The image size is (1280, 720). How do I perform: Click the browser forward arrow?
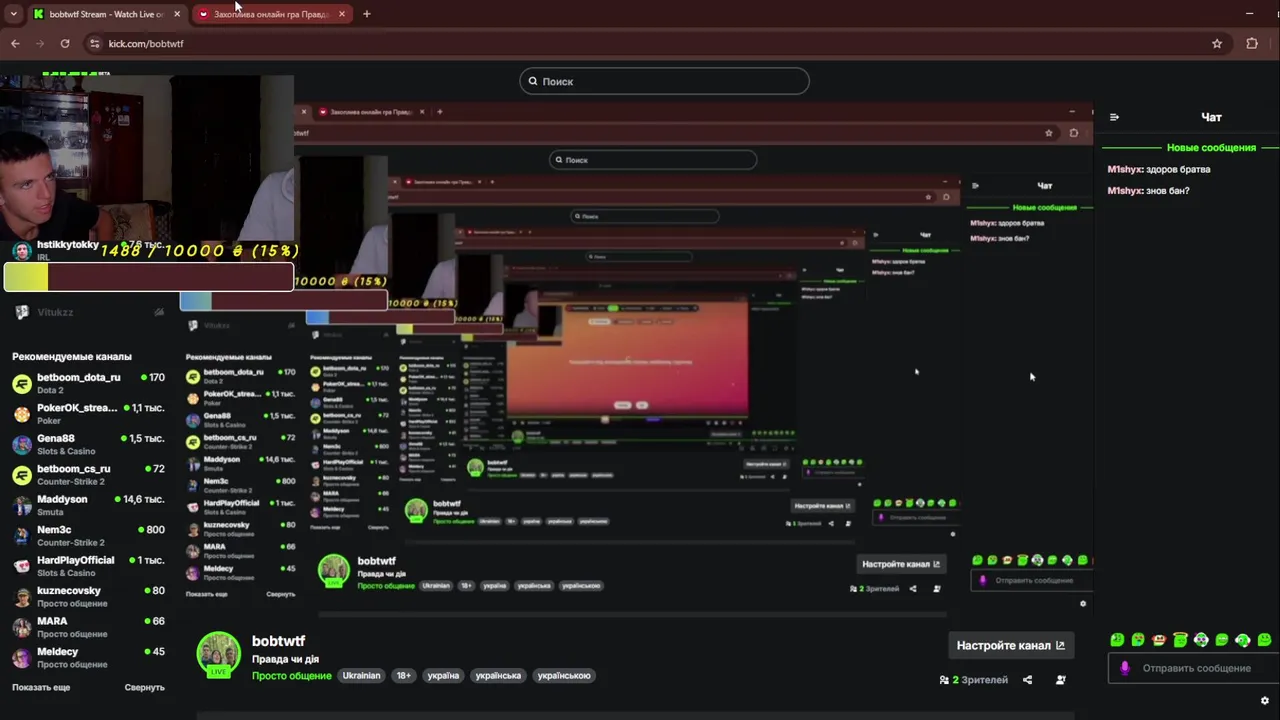40,44
